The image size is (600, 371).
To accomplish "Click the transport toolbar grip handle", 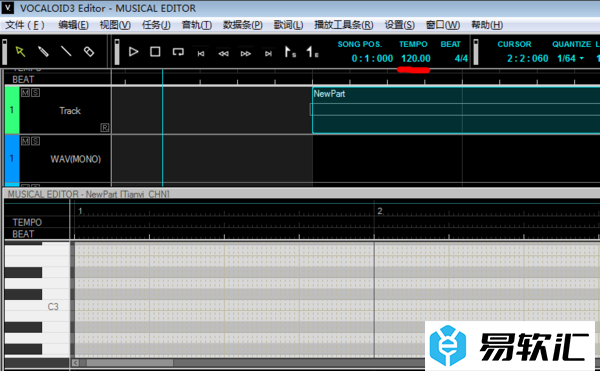I will (117, 52).
